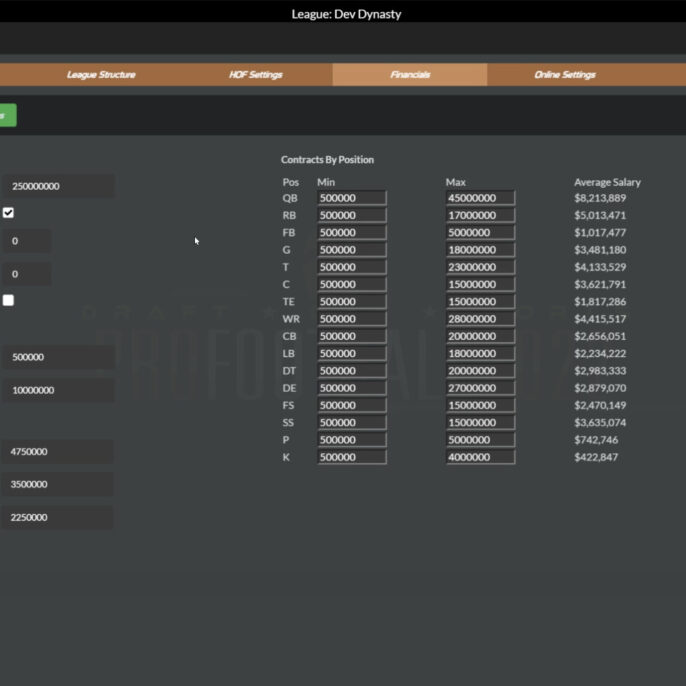Click the QB Min contract field
This screenshot has height=686, width=686.
click(351, 198)
